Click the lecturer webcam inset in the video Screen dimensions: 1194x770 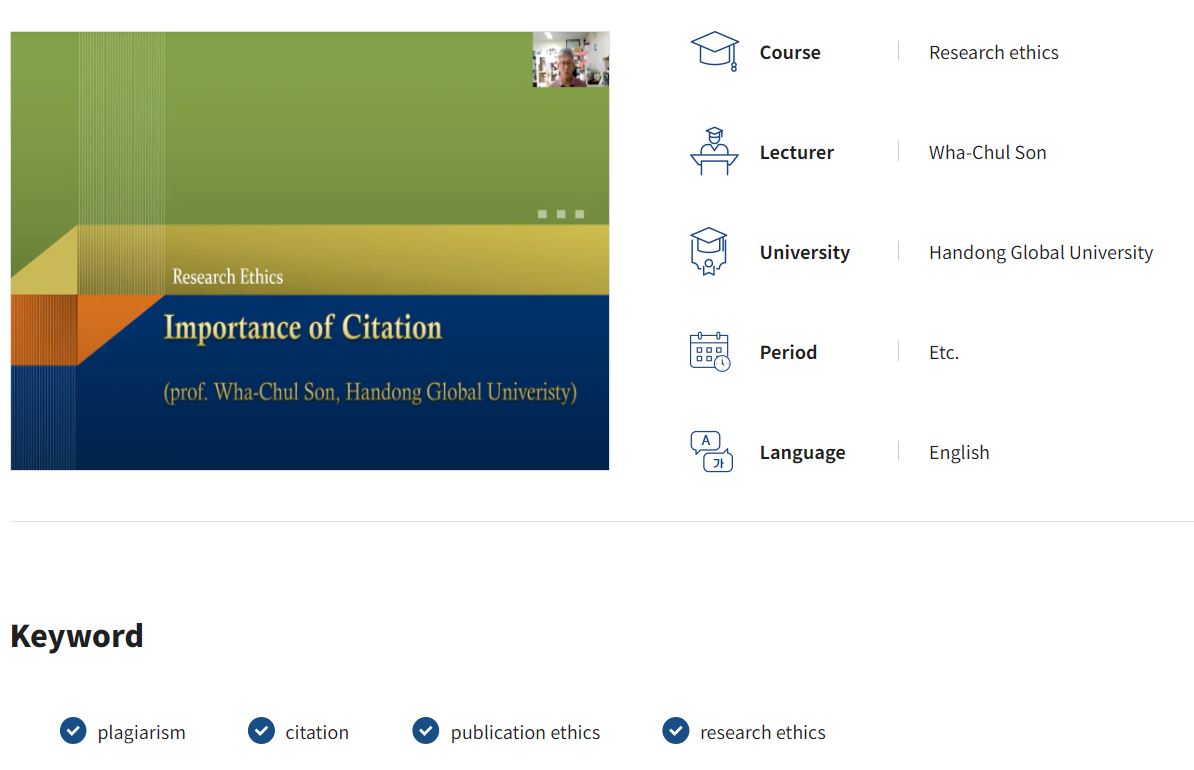click(570, 59)
